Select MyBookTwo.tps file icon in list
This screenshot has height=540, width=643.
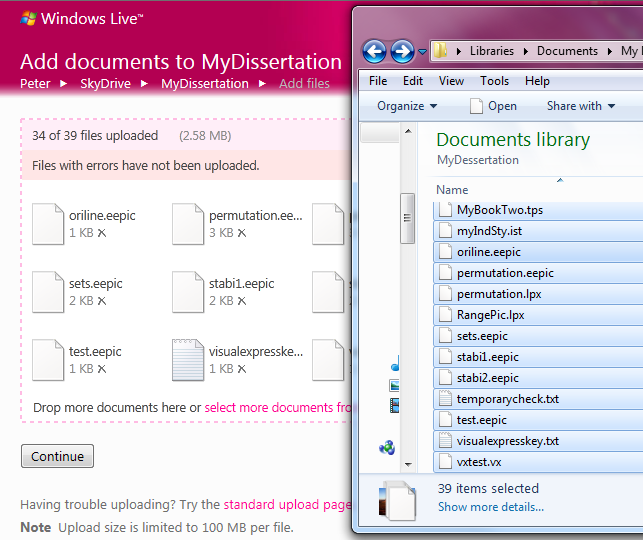coord(445,210)
